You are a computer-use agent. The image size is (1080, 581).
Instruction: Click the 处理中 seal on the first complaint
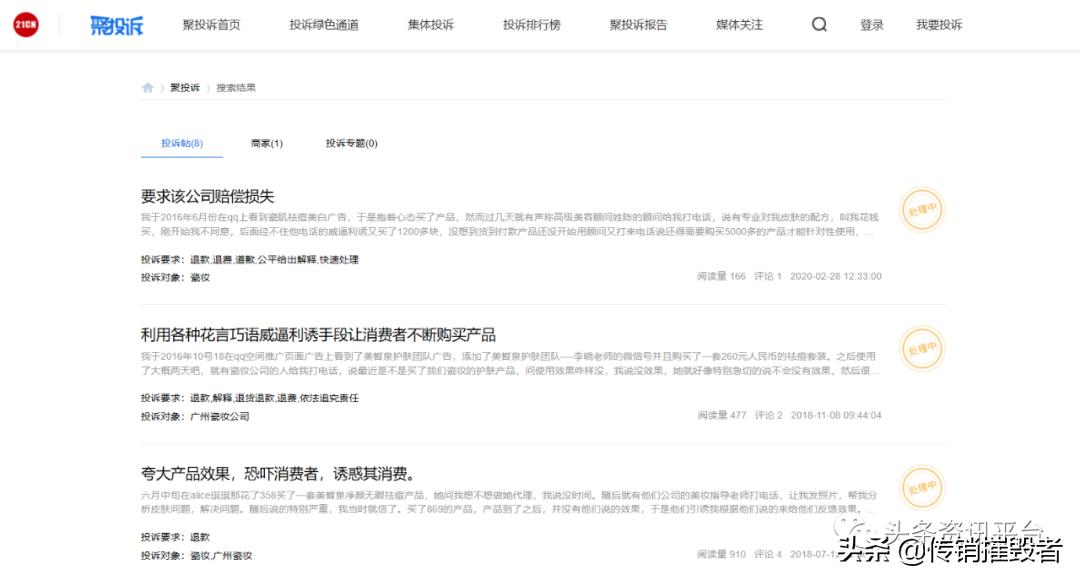click(x=921, y=211)
